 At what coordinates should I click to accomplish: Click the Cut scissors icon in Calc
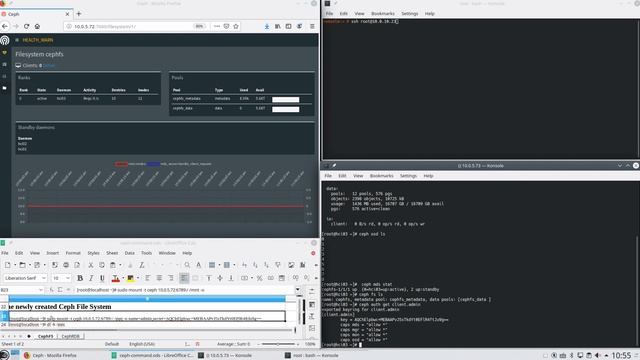tap(91, 265)
